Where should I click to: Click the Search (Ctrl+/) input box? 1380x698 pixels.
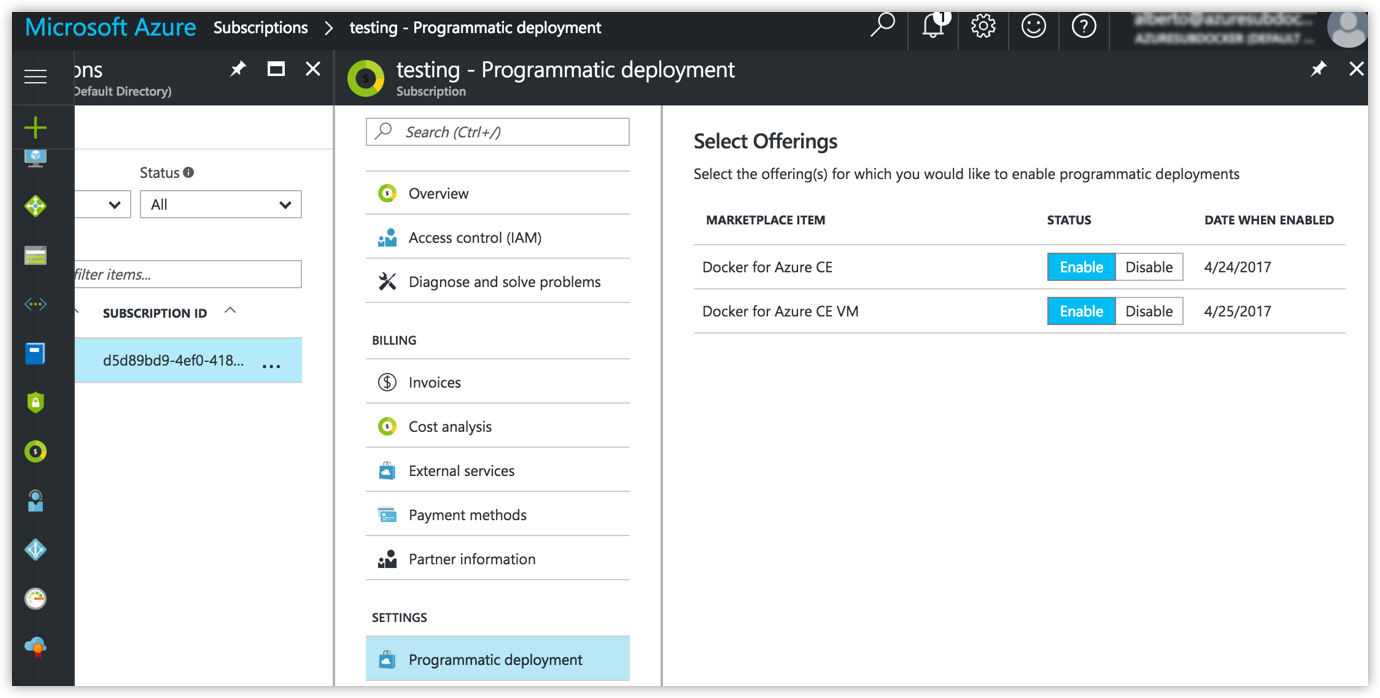point(498,132)
